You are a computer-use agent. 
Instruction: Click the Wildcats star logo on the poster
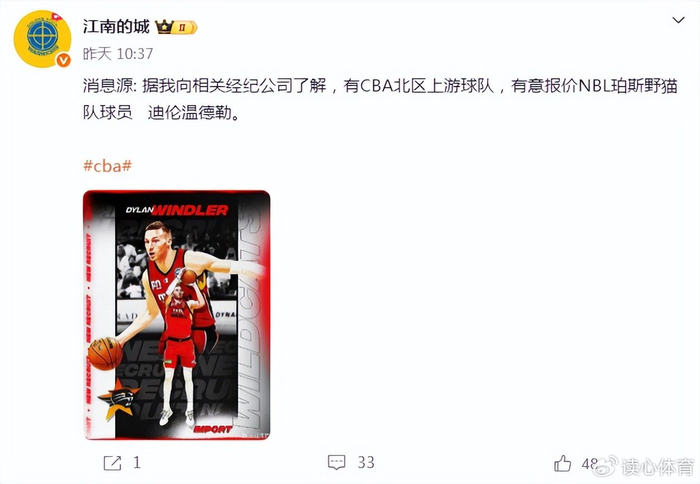coord(118,399)
